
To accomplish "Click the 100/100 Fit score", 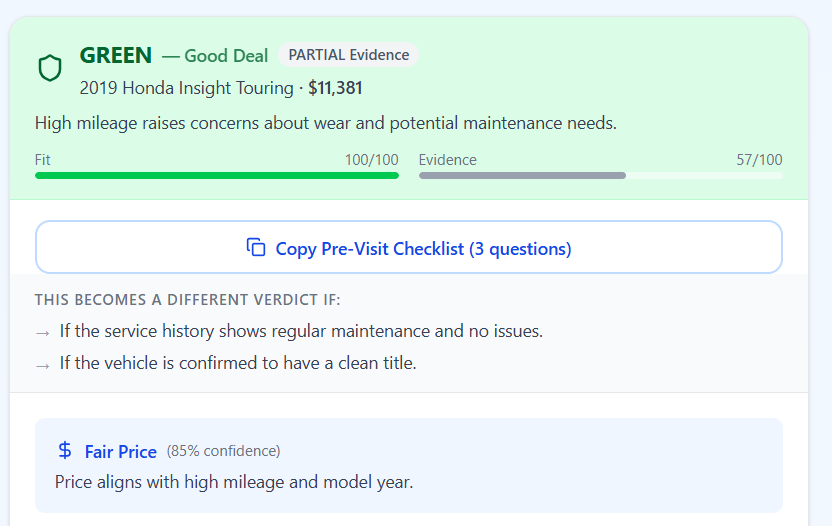I will 371,160.
